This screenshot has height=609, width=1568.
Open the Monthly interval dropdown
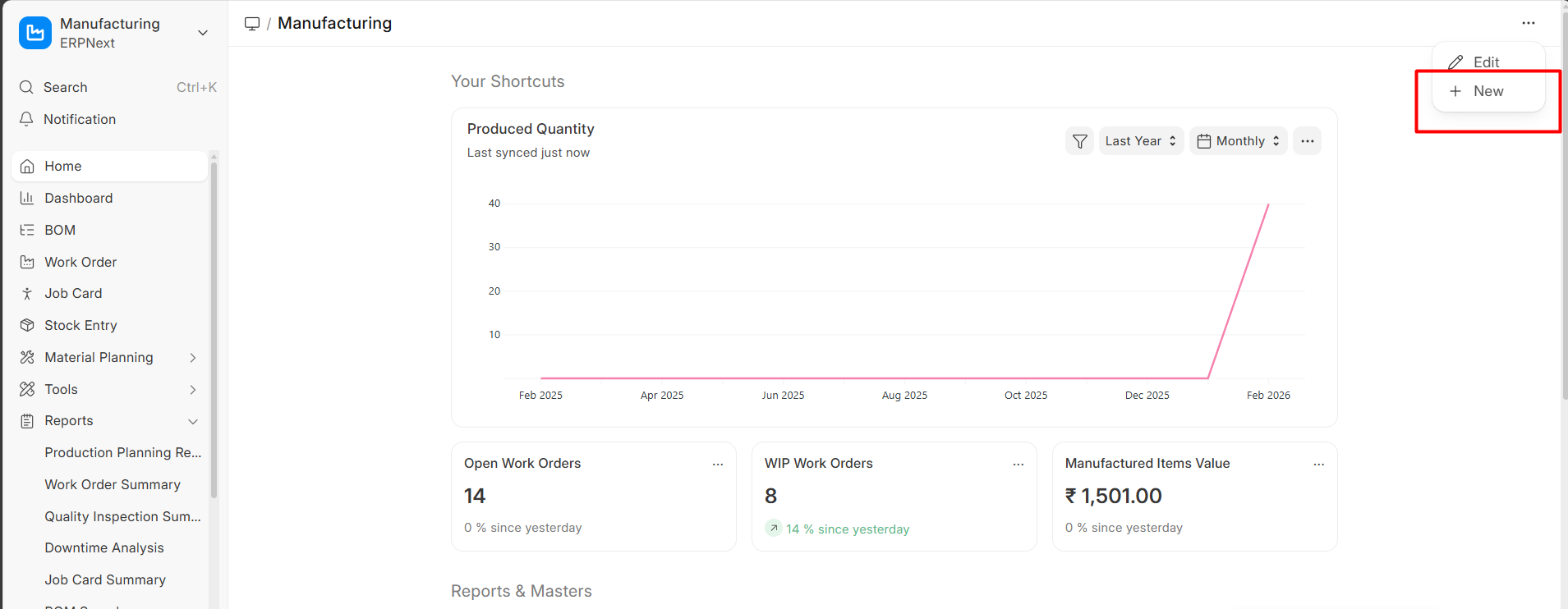coord(1238,141)
